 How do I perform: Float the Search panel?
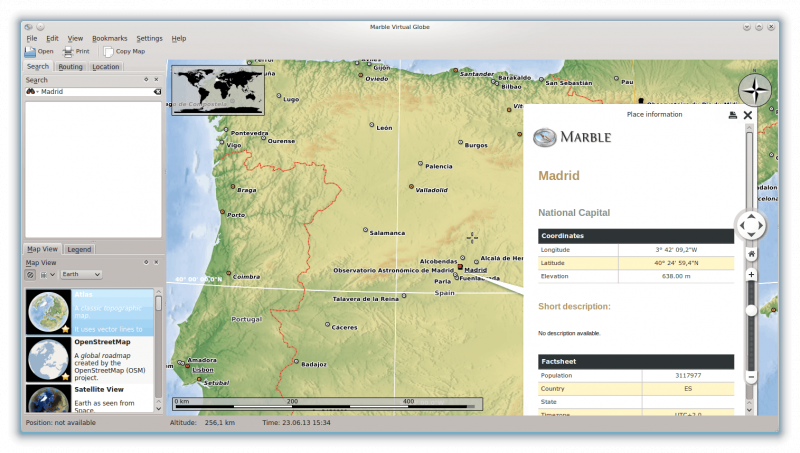tap(146, 80)
